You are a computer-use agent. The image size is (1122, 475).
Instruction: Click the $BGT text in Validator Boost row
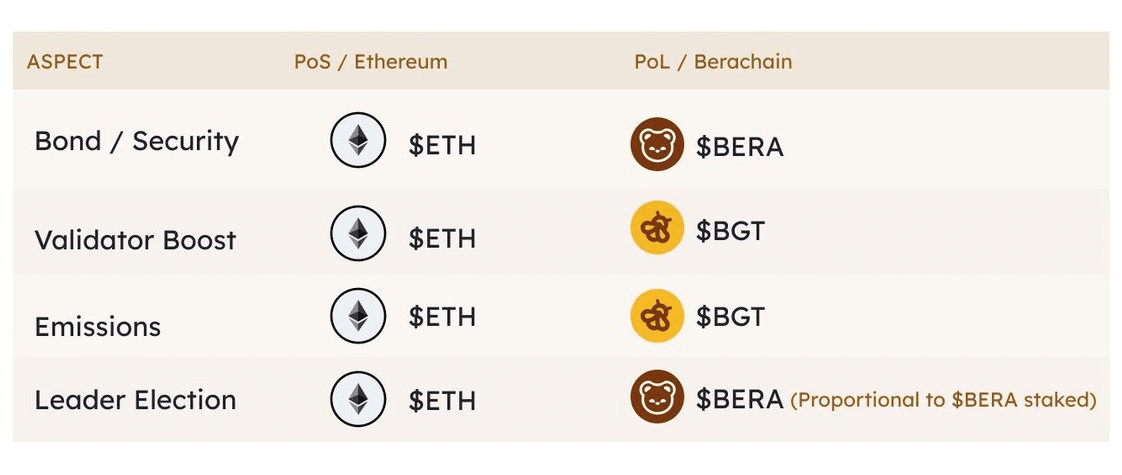730,231
